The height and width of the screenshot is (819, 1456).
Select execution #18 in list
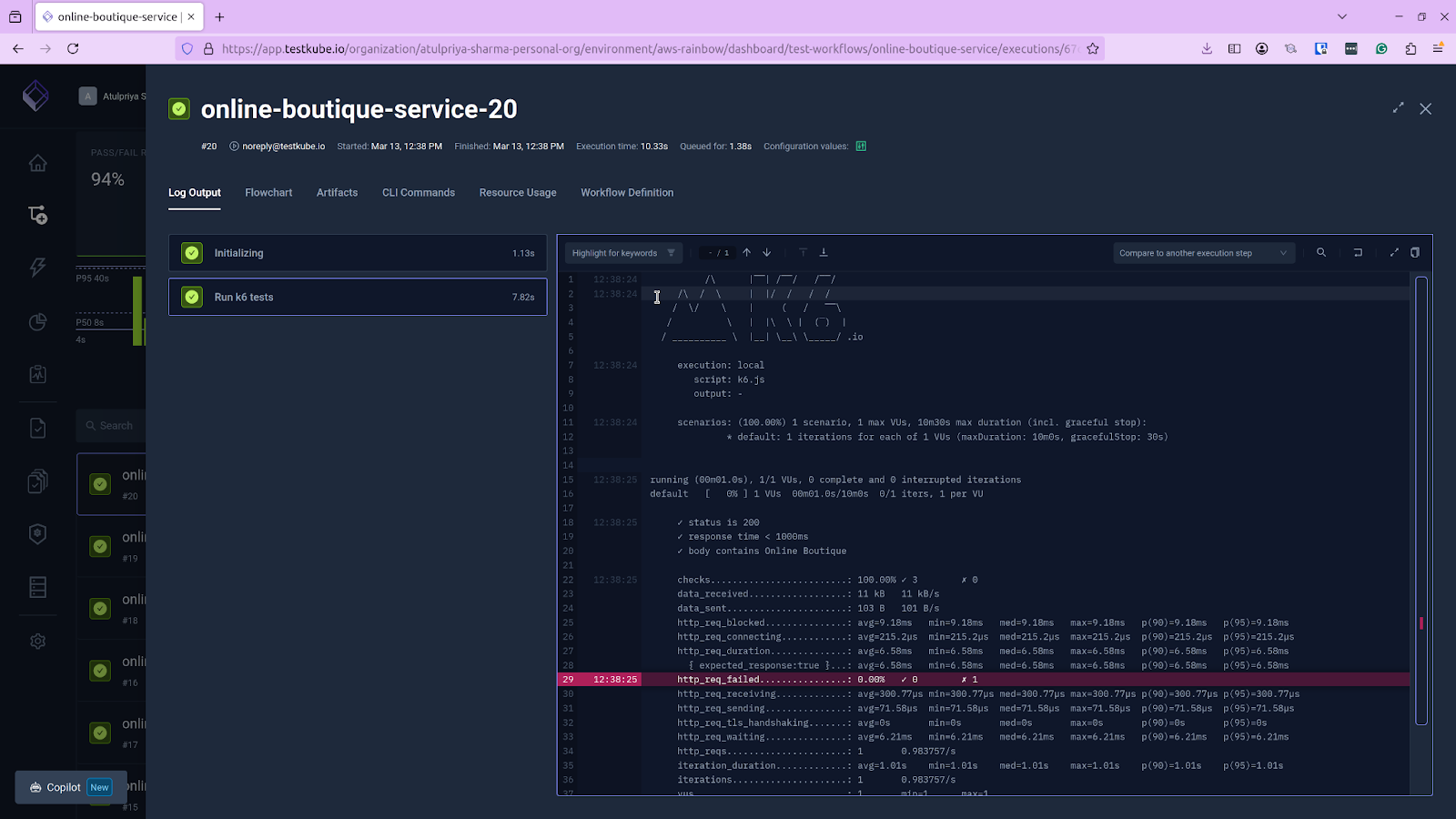(x=111, y=609)
